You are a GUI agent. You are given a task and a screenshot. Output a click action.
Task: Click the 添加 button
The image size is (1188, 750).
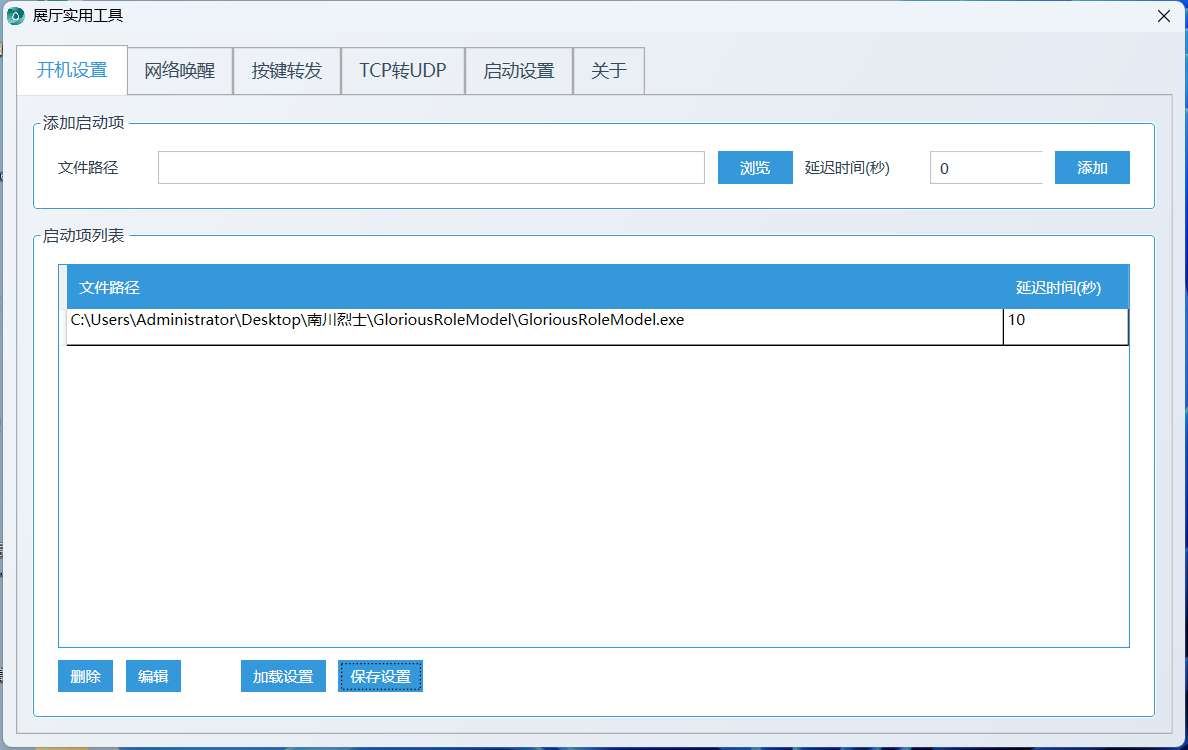pyautogui.click(x=1092, y=168)
